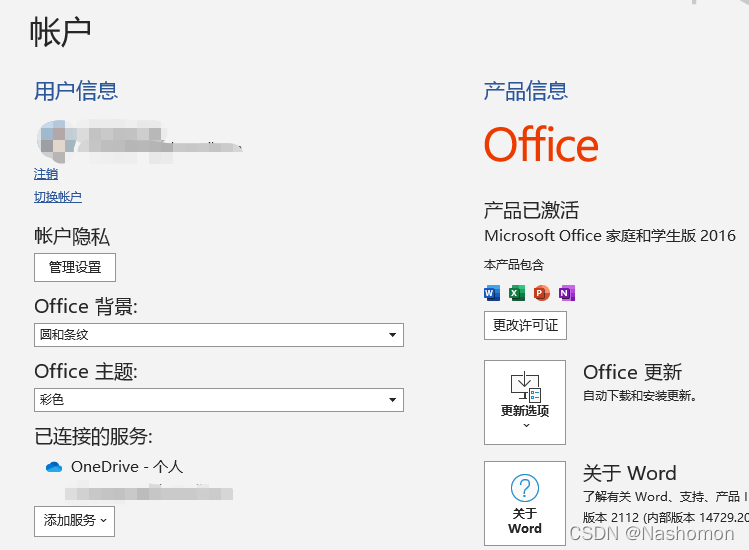
Task: Click the 产品已激活 status text
Action: point(531,210)
